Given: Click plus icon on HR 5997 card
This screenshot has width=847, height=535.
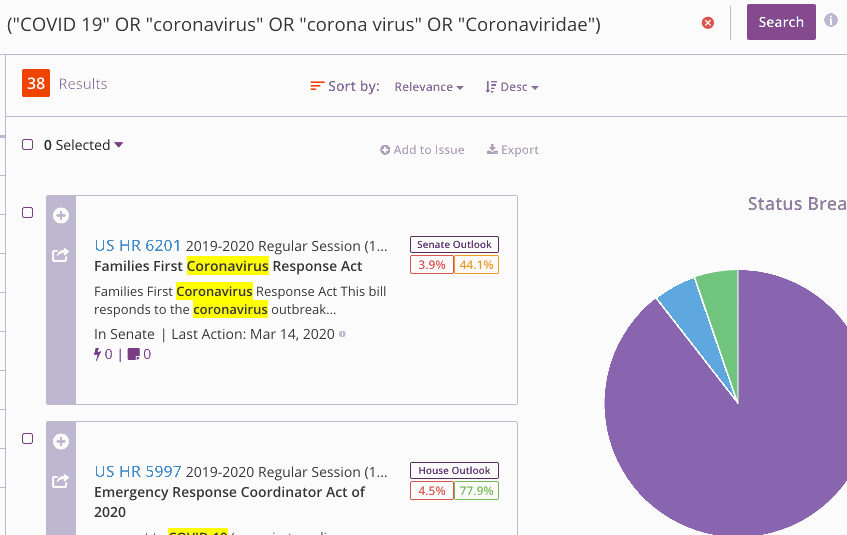Looking at the screenshot, I should [61, 442].
